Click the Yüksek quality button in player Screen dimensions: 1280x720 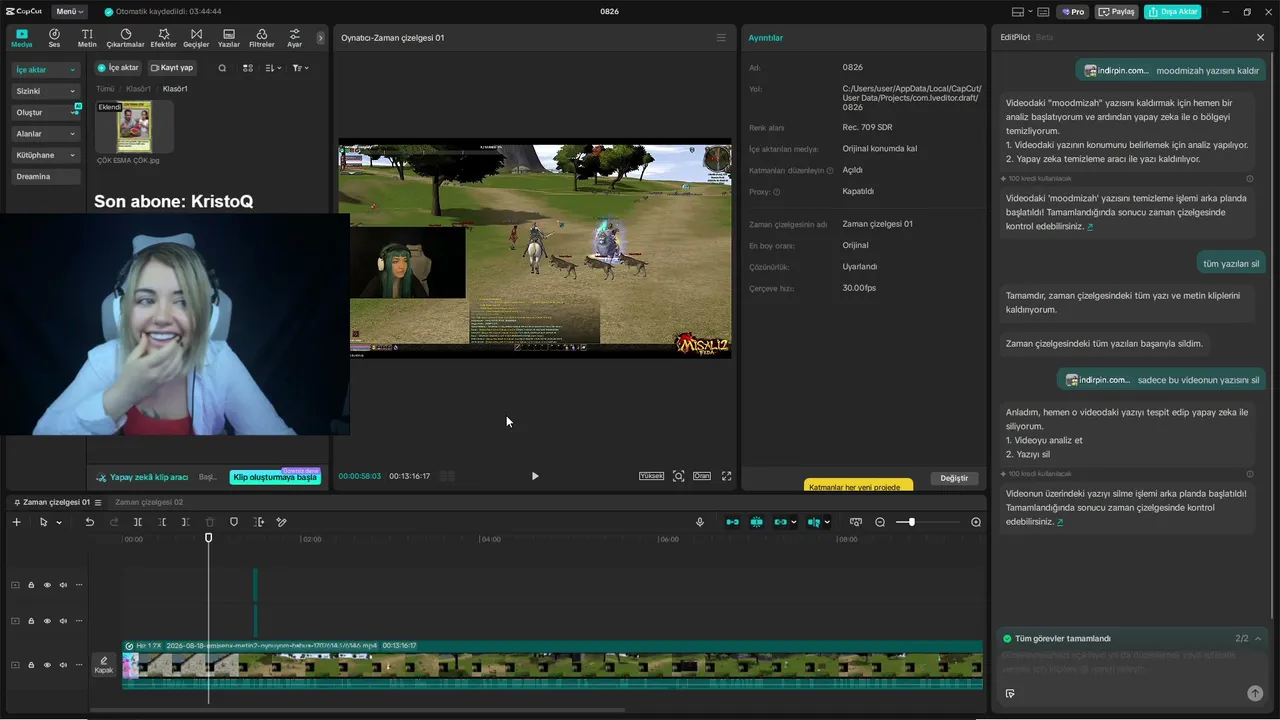click(x=652, y=476)
